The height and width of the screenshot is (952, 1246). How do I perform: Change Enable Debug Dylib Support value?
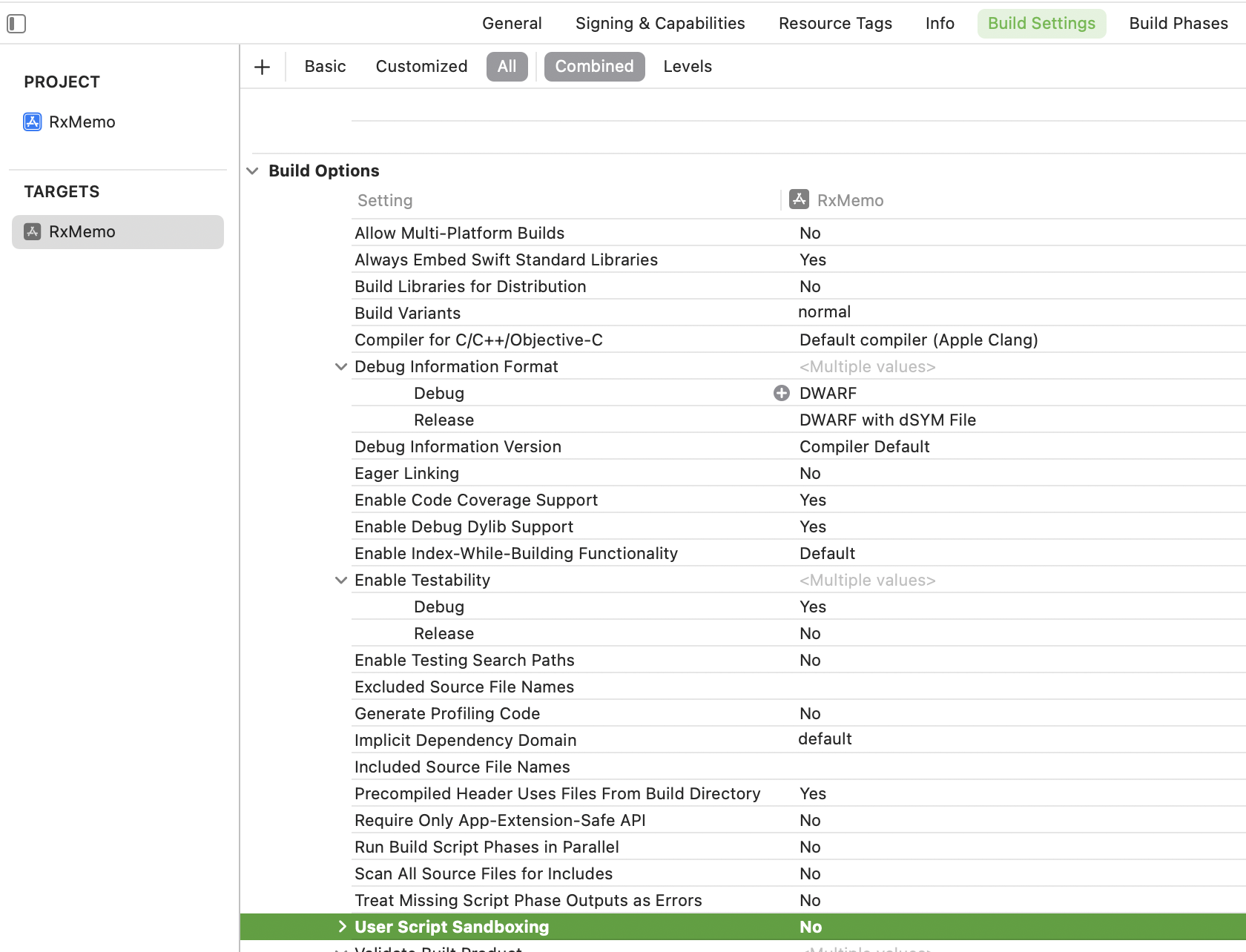(813, 526)
